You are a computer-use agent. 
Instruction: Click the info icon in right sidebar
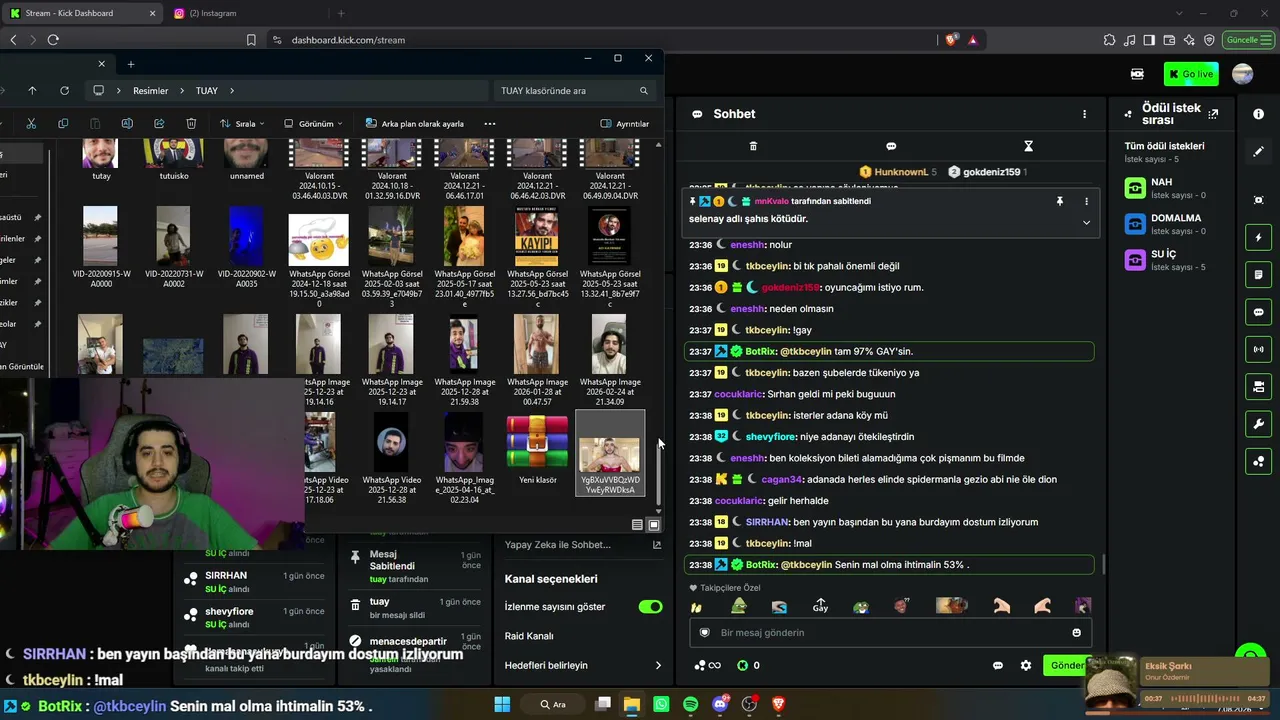pos(1259,114)
